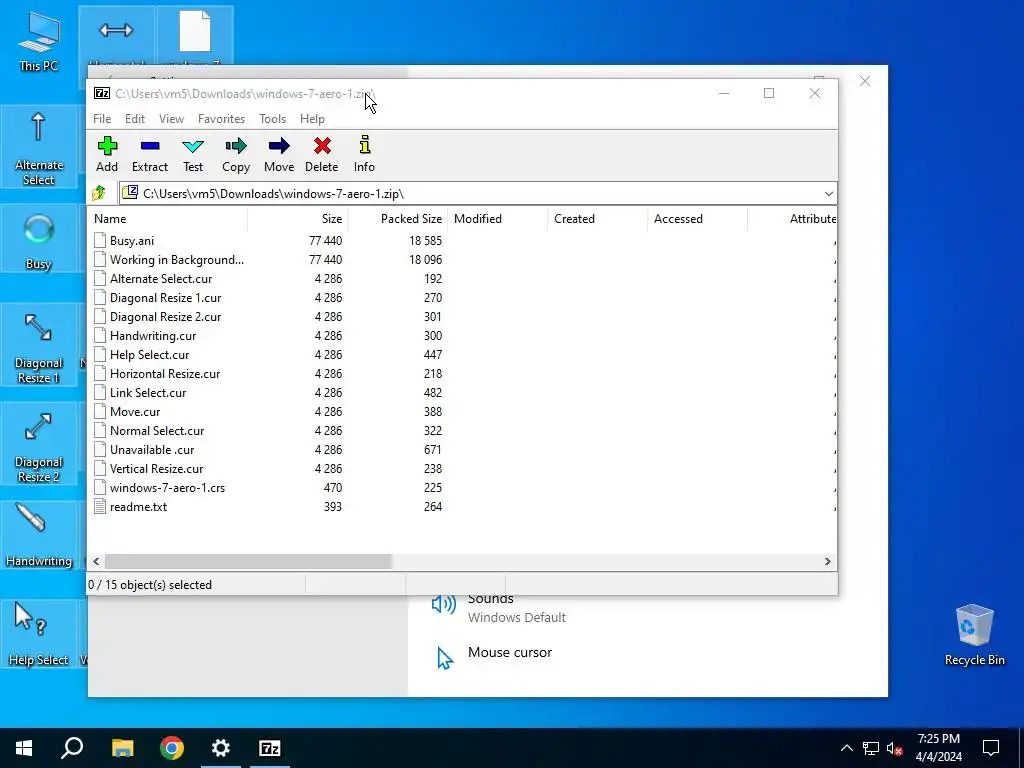The width and height of the screenshot is (1024, 768).
Task: Open the Recycle Bin
Action: [x=974, y=634]
